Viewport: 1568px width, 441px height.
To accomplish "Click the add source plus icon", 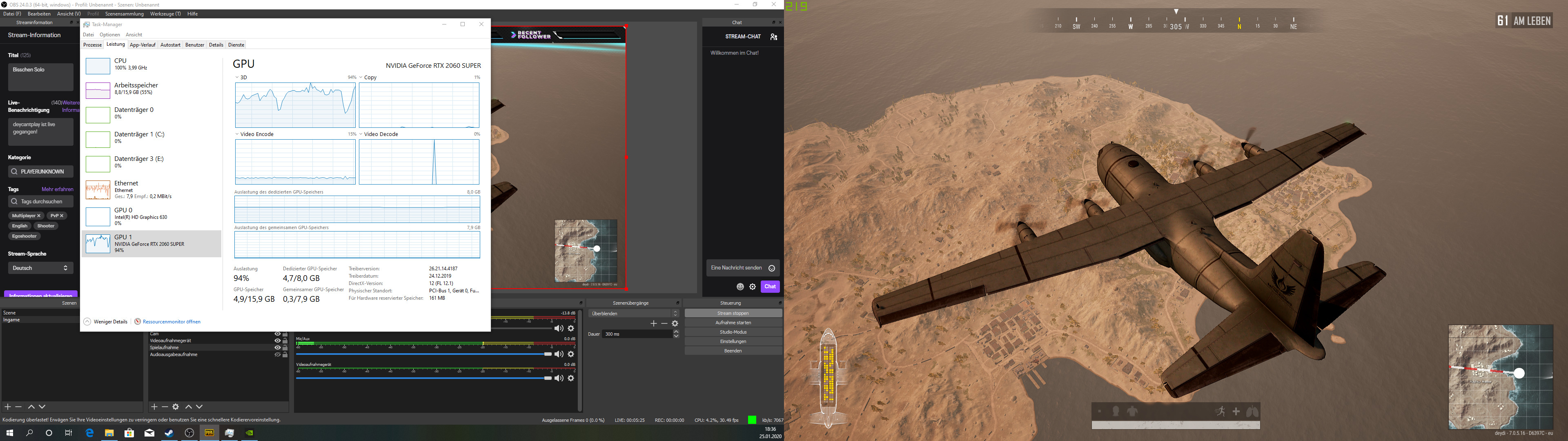I will click(154, 407).
